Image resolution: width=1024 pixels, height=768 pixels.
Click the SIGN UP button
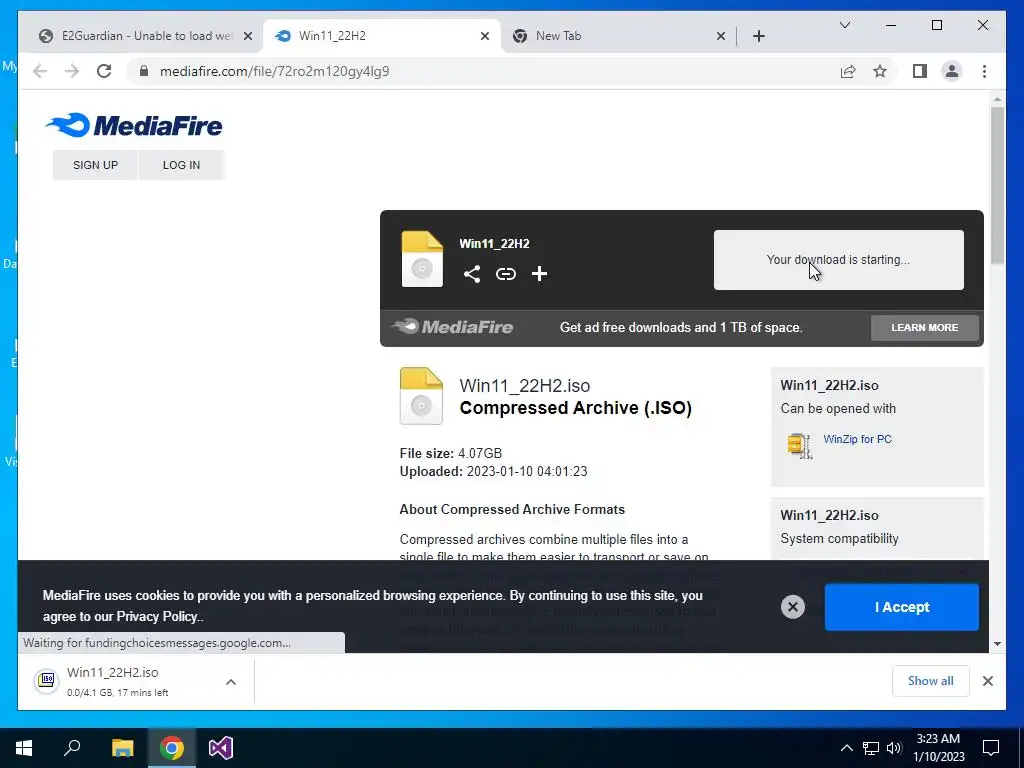(x=95, y=165)
